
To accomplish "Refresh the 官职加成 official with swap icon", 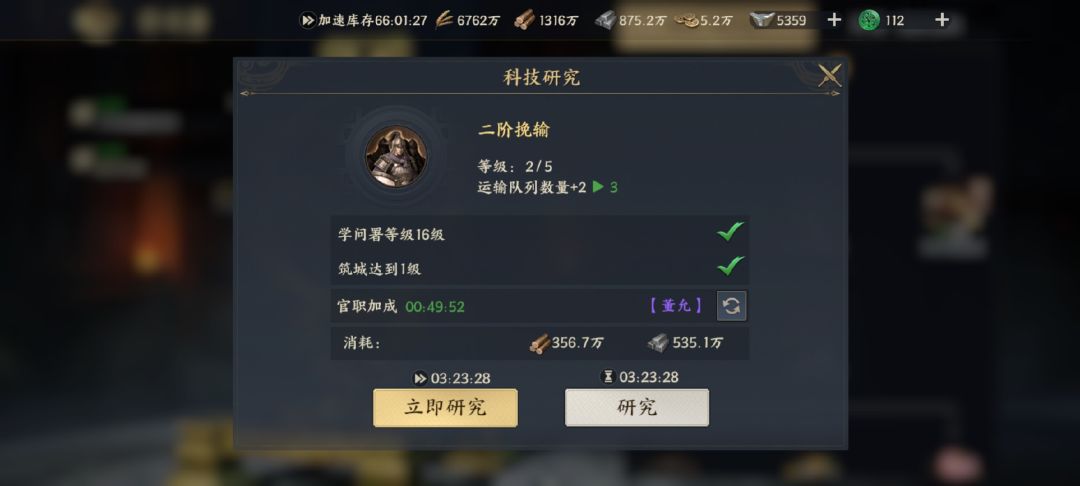I will point(731,306).
